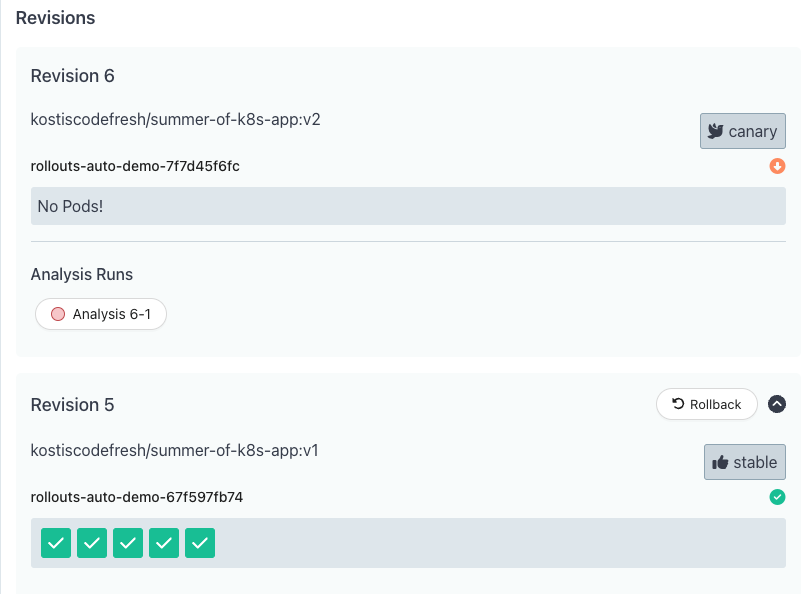Click orange scaled-down status icon for Revision 6
This screenshot has height=594, width=810.
(777, 166)
